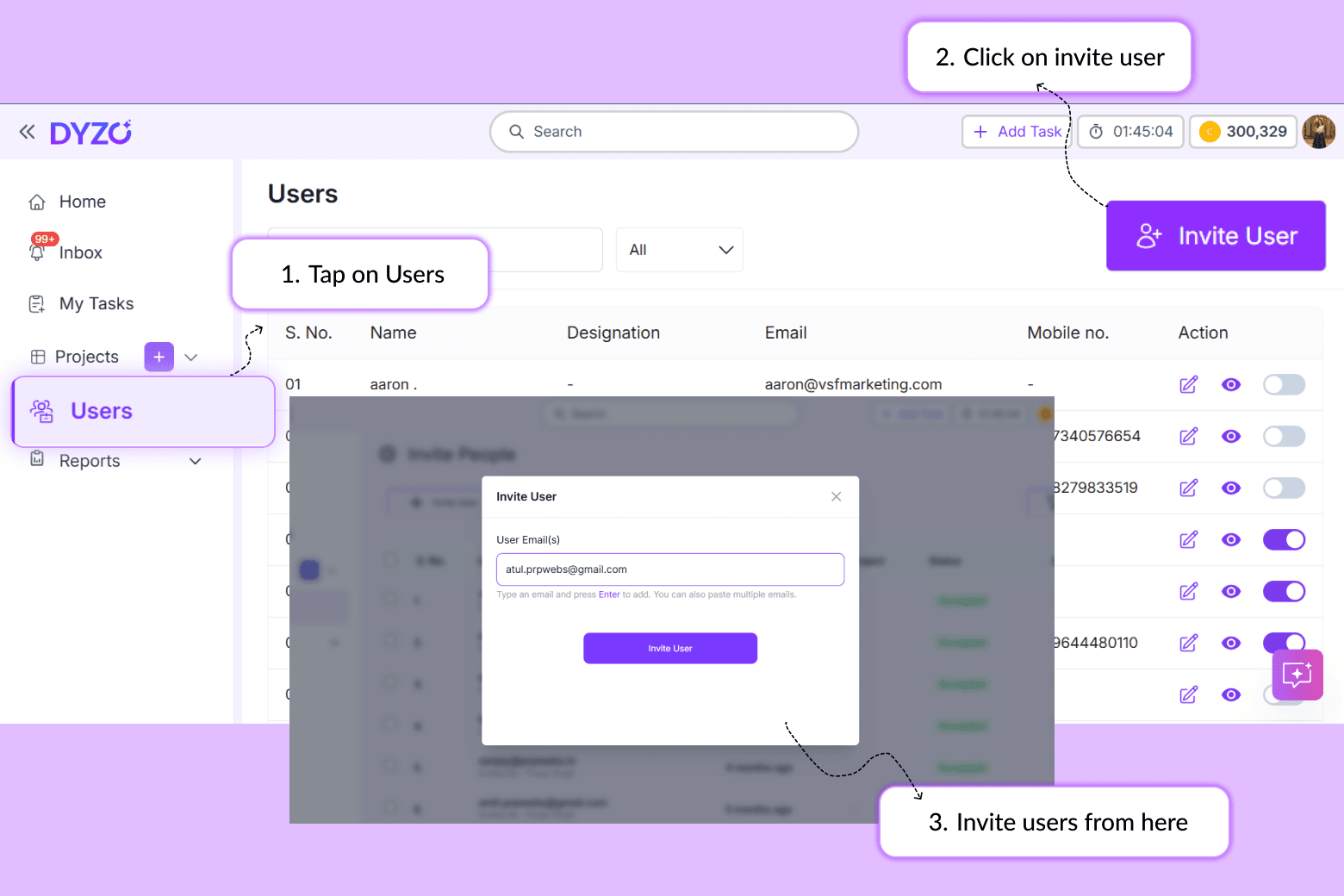Click the eye icon for mobile 8279833519
The image size is (1344, 896).
pos(1231,488)
